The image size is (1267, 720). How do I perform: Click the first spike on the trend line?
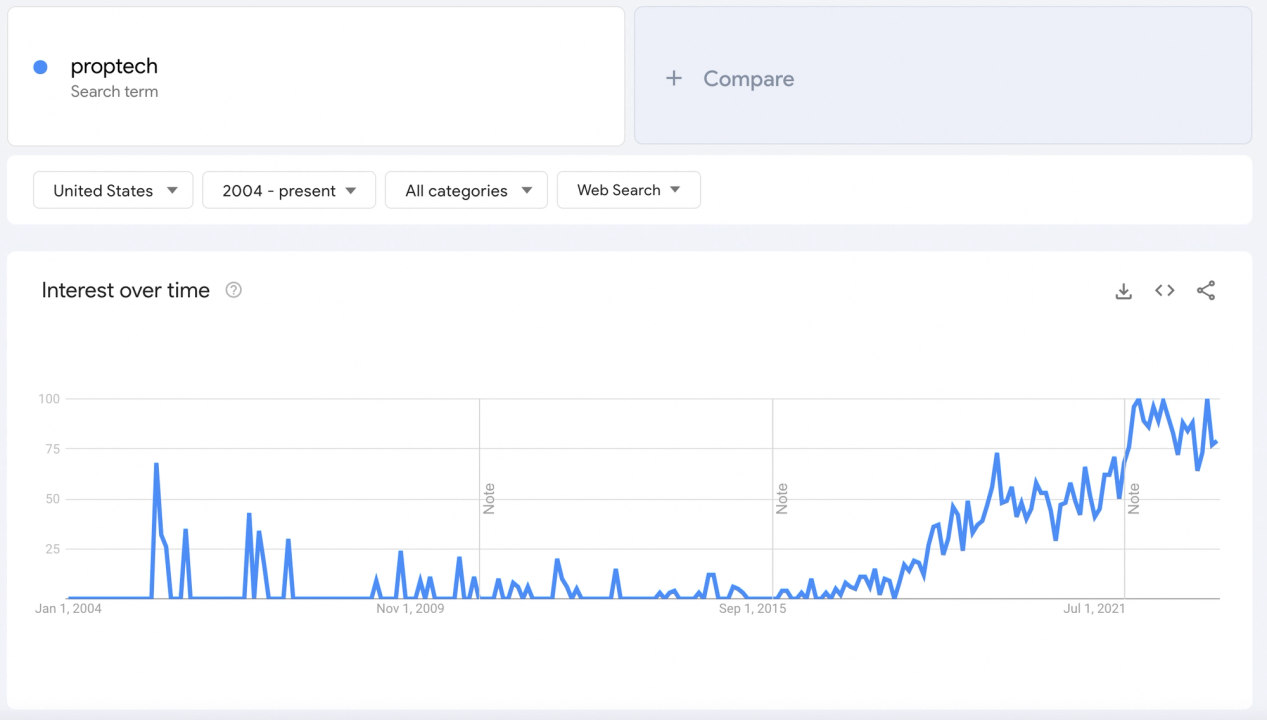click(x=156, y=465)
